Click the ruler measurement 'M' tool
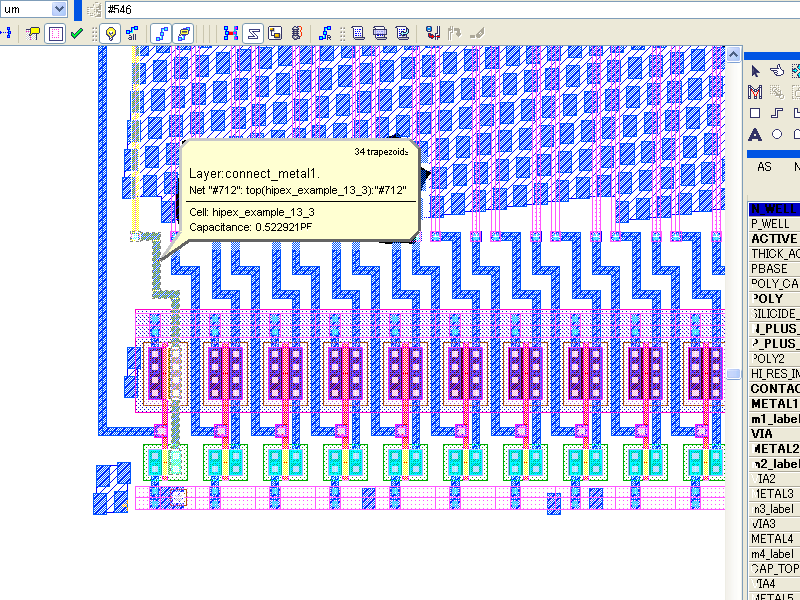 tap(756, 92)
